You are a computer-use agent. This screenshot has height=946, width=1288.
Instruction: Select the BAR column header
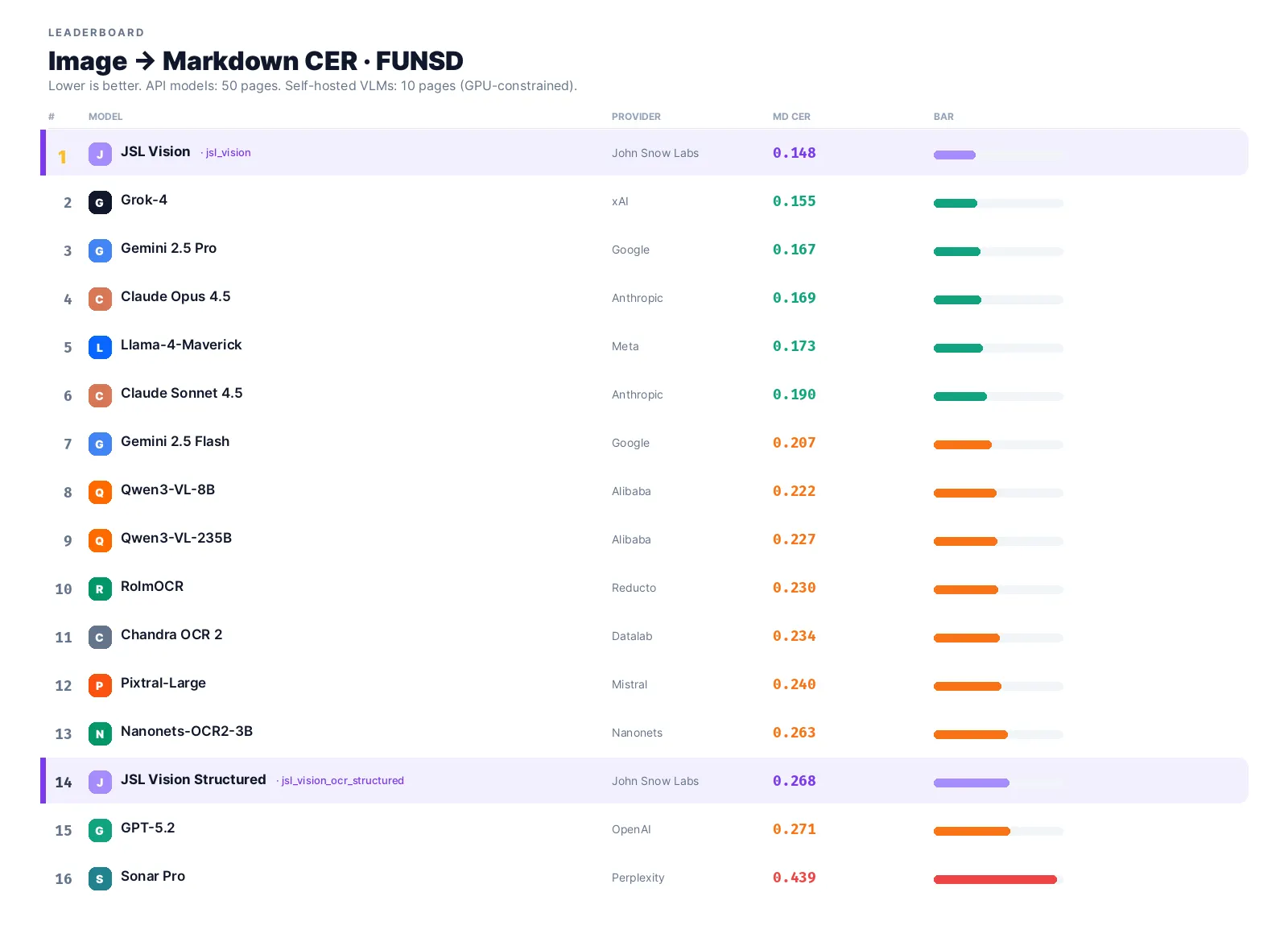943,117
